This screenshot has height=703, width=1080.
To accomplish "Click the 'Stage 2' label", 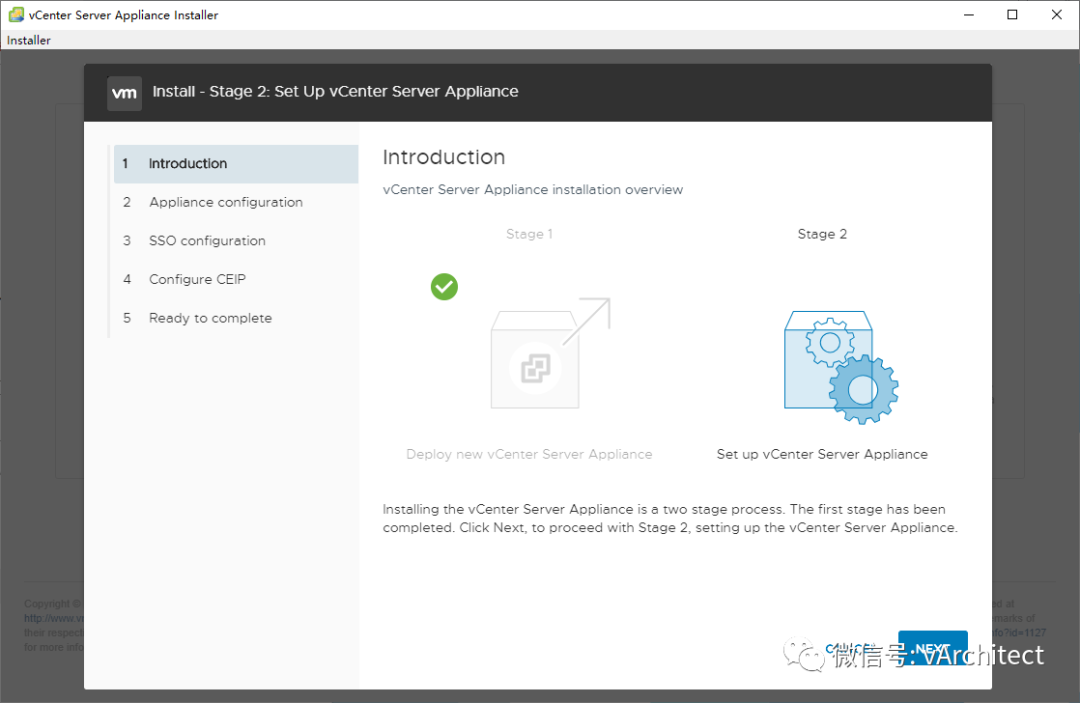I will pos(822,234).
